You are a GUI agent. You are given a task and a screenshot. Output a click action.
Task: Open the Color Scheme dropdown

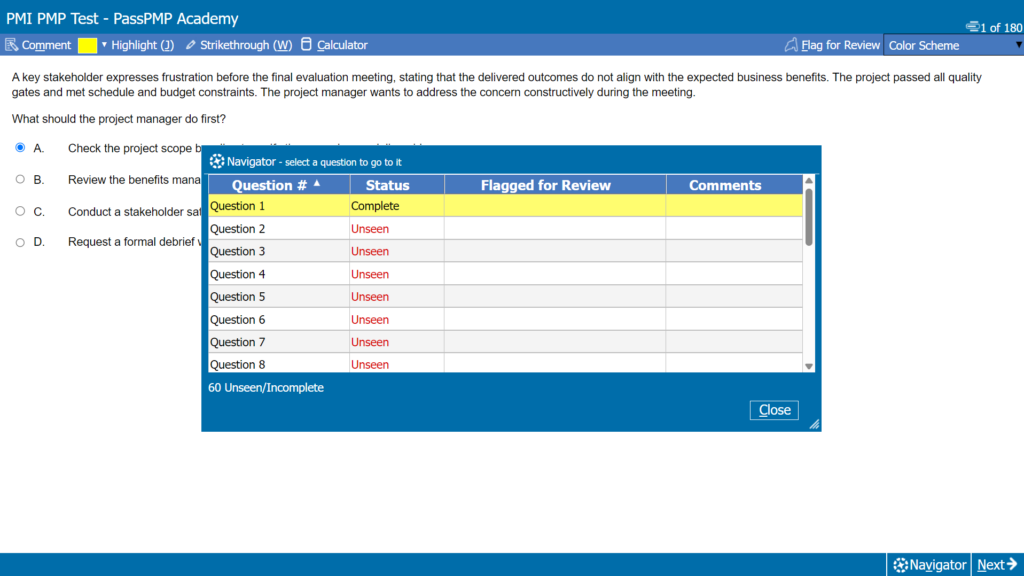coord(953,45)
